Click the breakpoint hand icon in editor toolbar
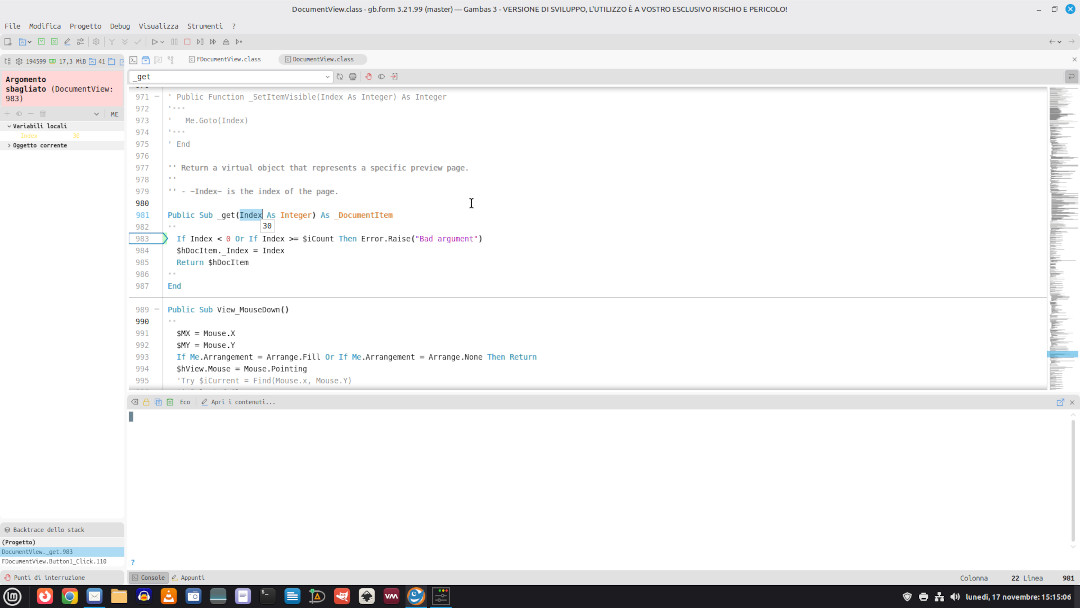Image resolution: width=1080 pixels, height=608 pixels. (x=368, y=76)
